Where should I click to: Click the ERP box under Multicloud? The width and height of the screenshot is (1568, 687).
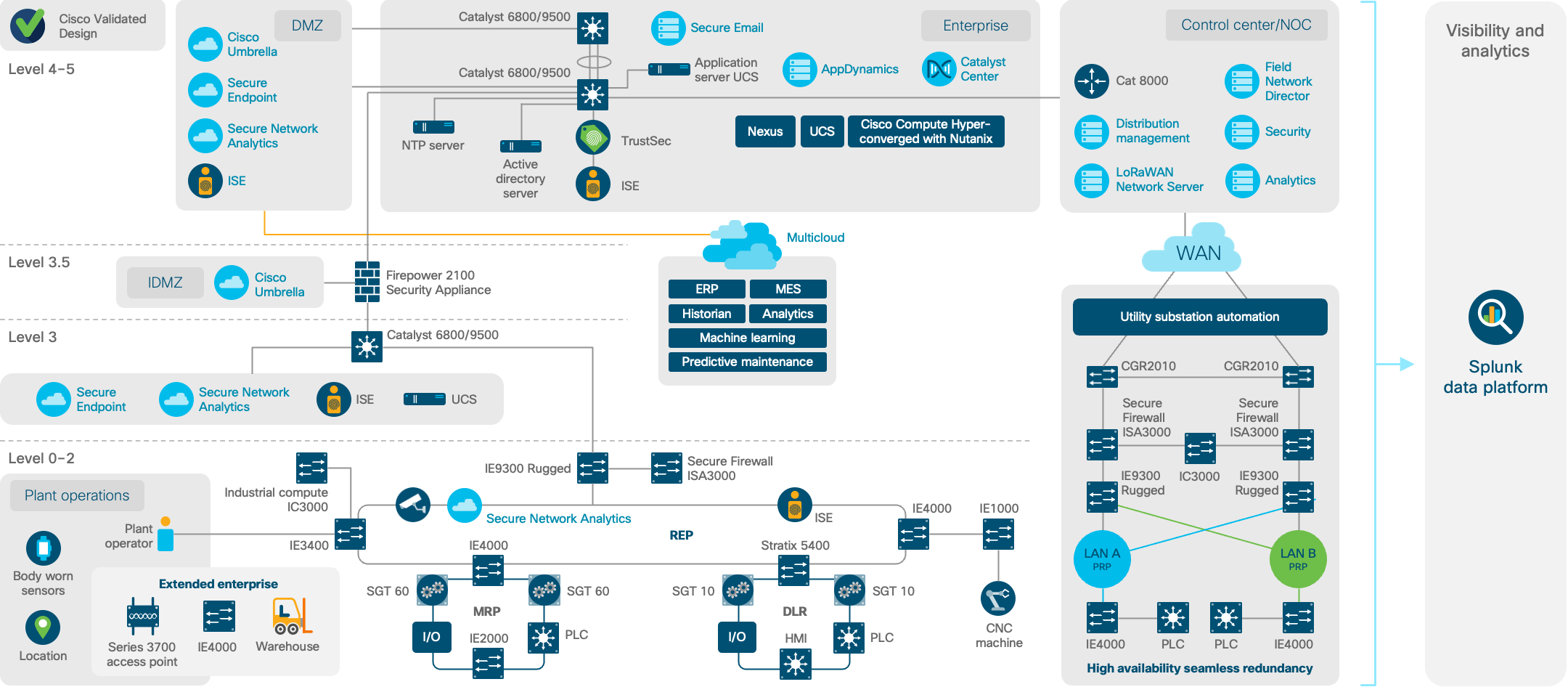(707, 289)
